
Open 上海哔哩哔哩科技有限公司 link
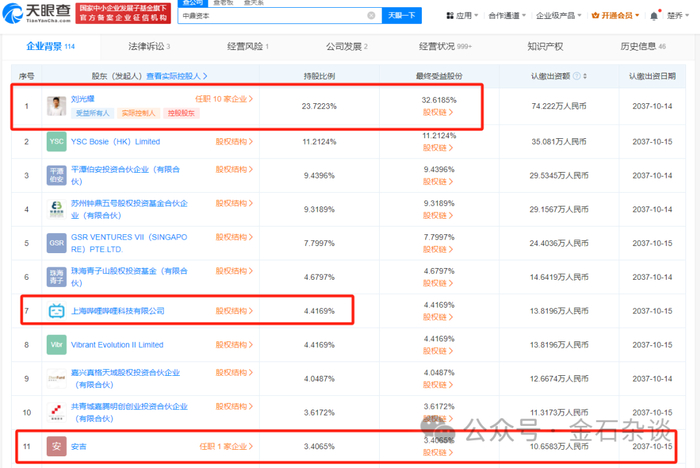pyautogui.click(x=117, y=311)
